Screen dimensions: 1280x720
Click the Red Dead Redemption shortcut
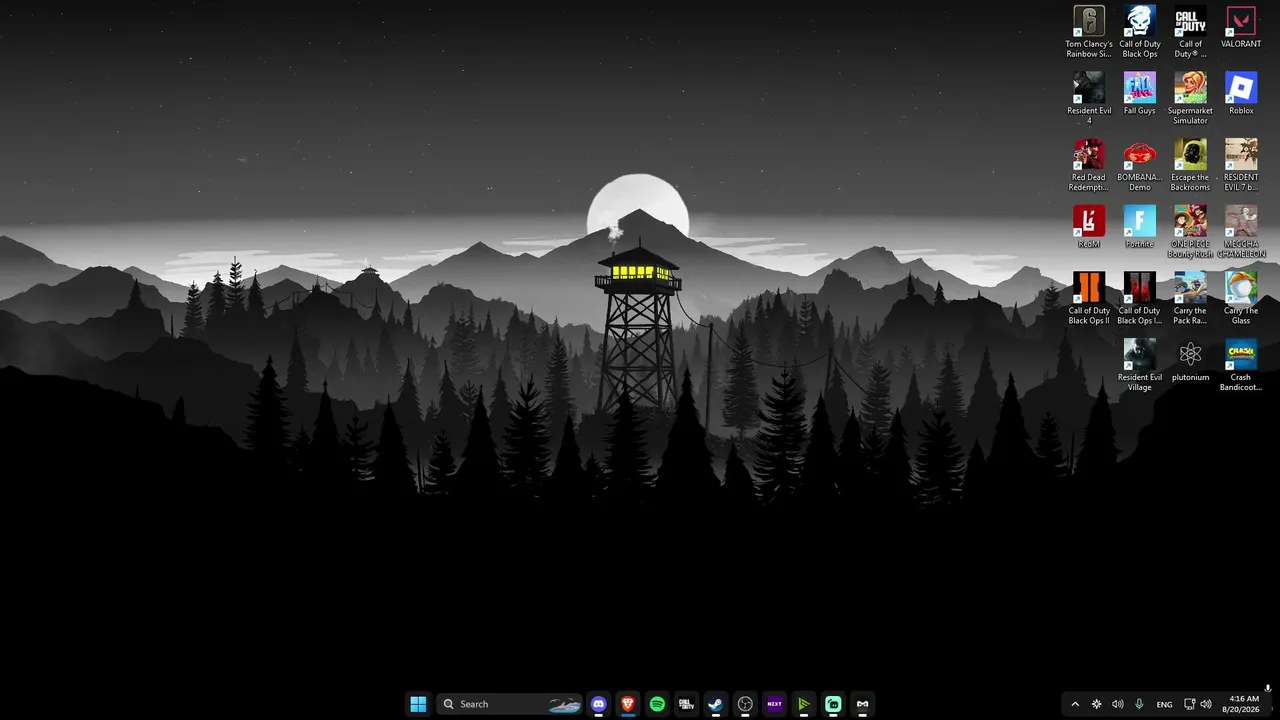pos(1089,166)
